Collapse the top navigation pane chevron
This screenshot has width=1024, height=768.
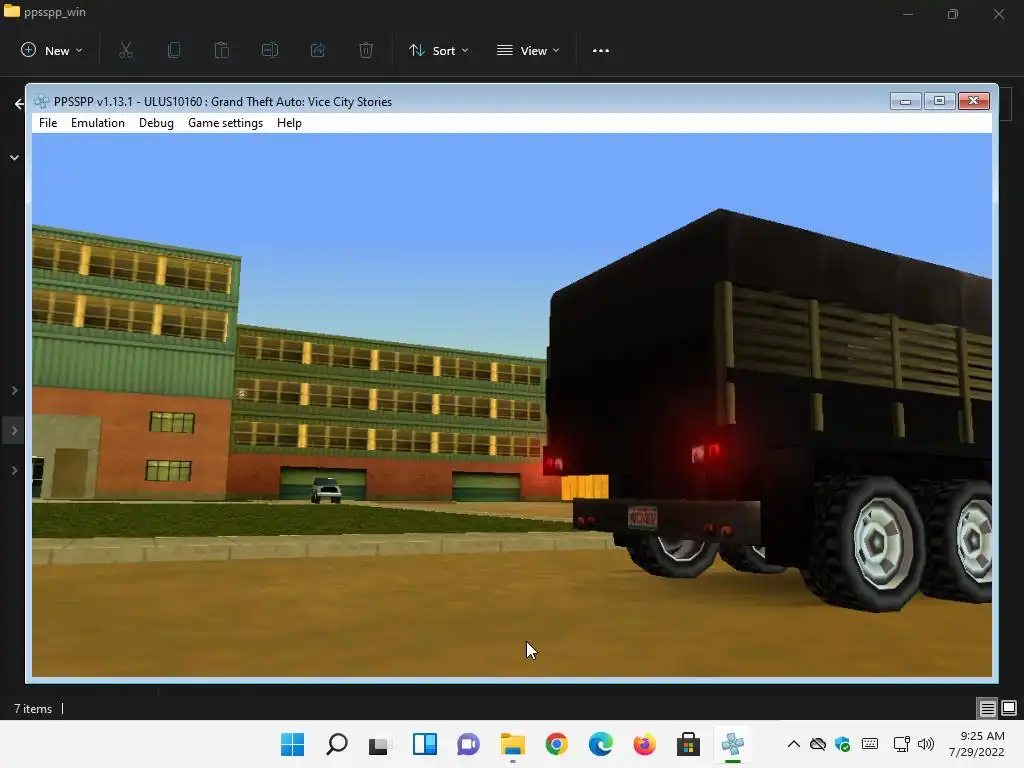pyautogui.click(x=14, y=157)
